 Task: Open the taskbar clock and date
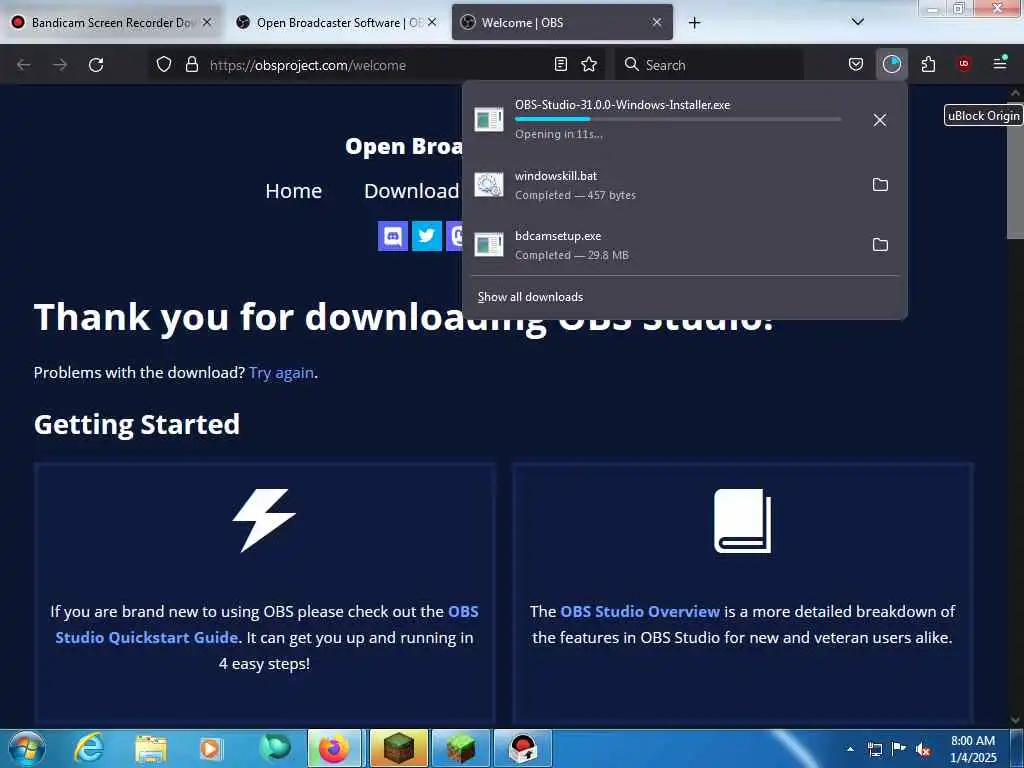(x=973, y=749)
